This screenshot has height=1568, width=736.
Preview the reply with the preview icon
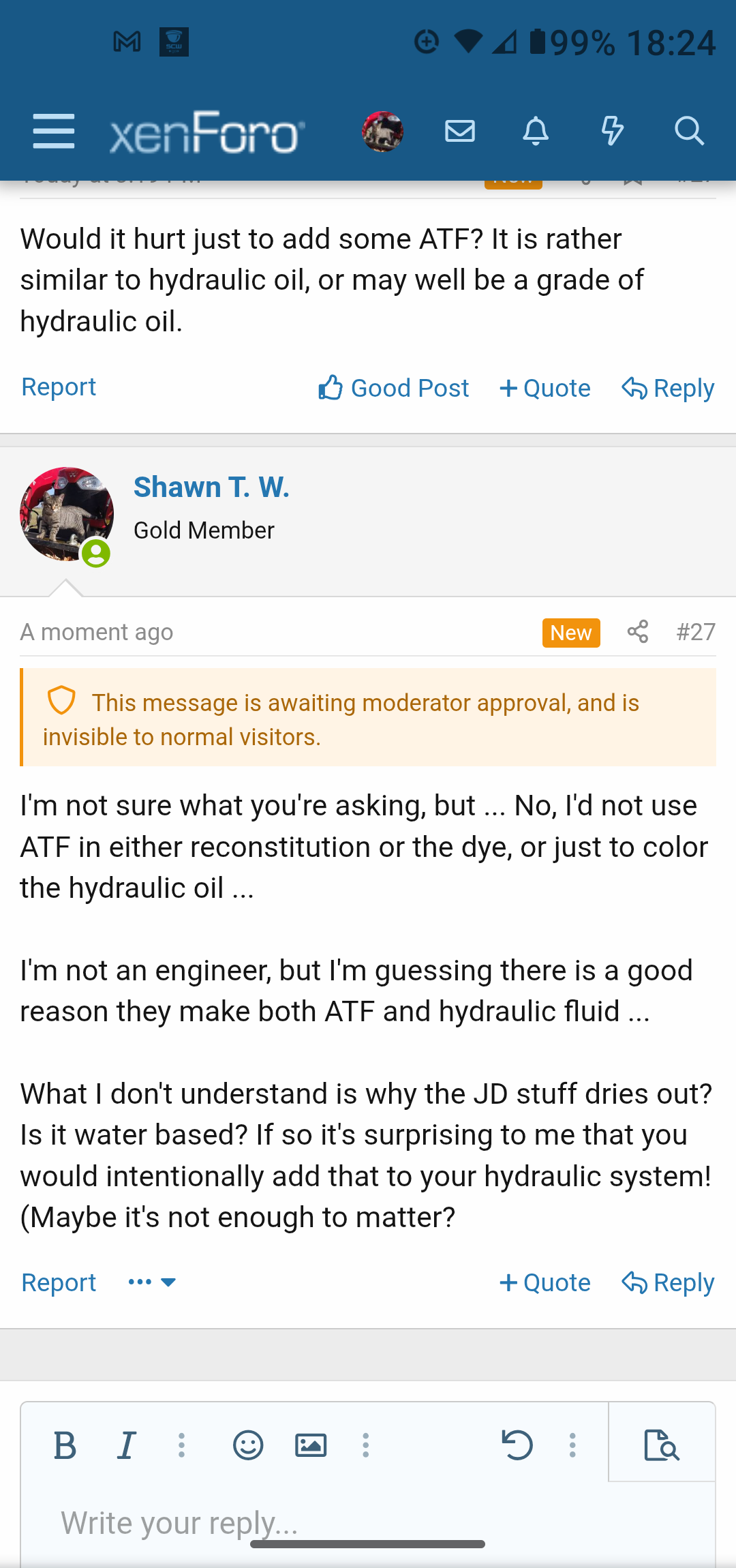point(662,1445)
